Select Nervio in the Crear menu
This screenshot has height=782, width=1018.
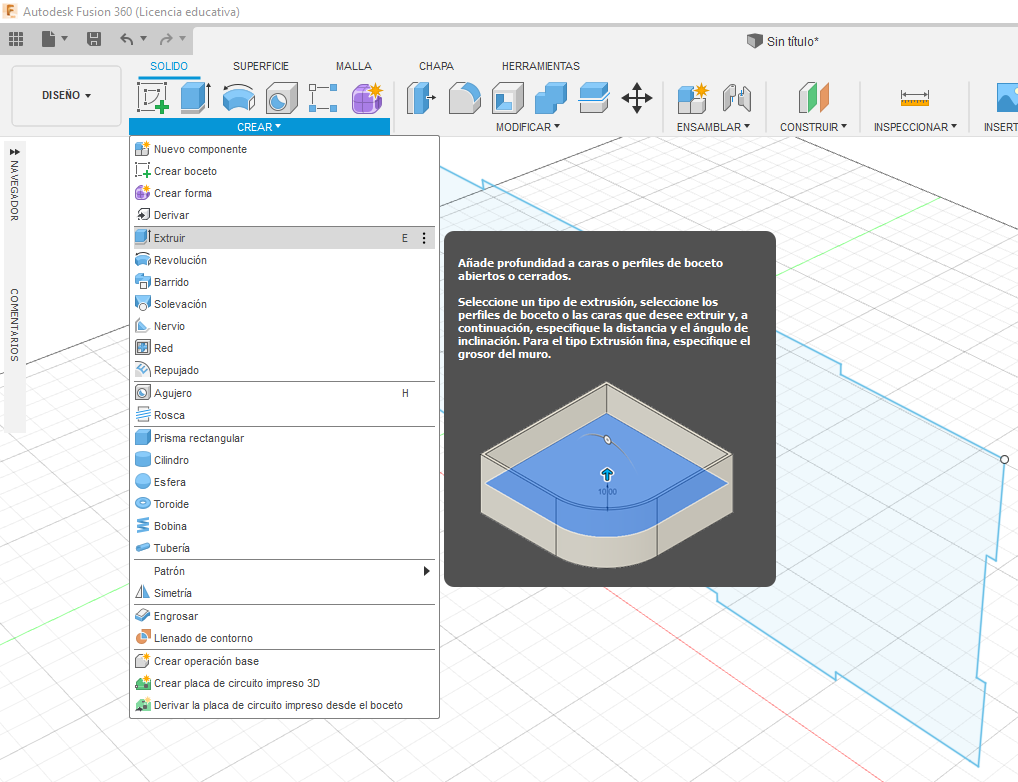coord(284,327)
